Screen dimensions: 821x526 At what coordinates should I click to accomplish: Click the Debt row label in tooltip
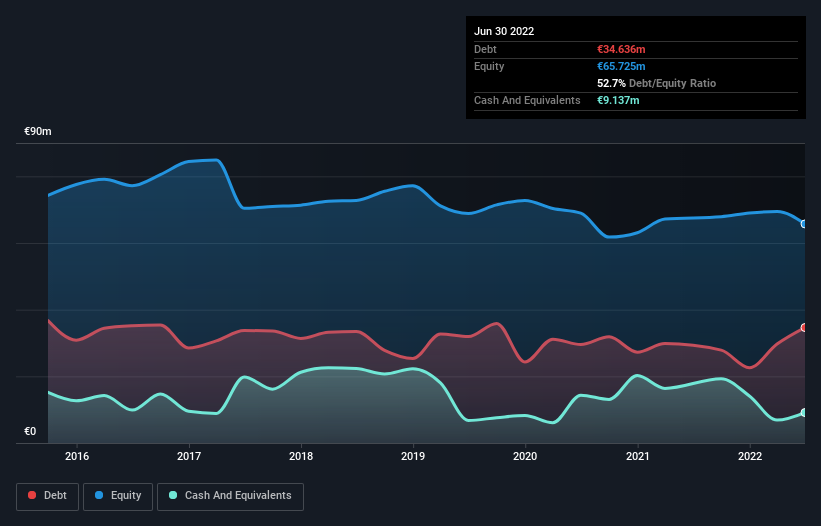click(x=485, y=49)
